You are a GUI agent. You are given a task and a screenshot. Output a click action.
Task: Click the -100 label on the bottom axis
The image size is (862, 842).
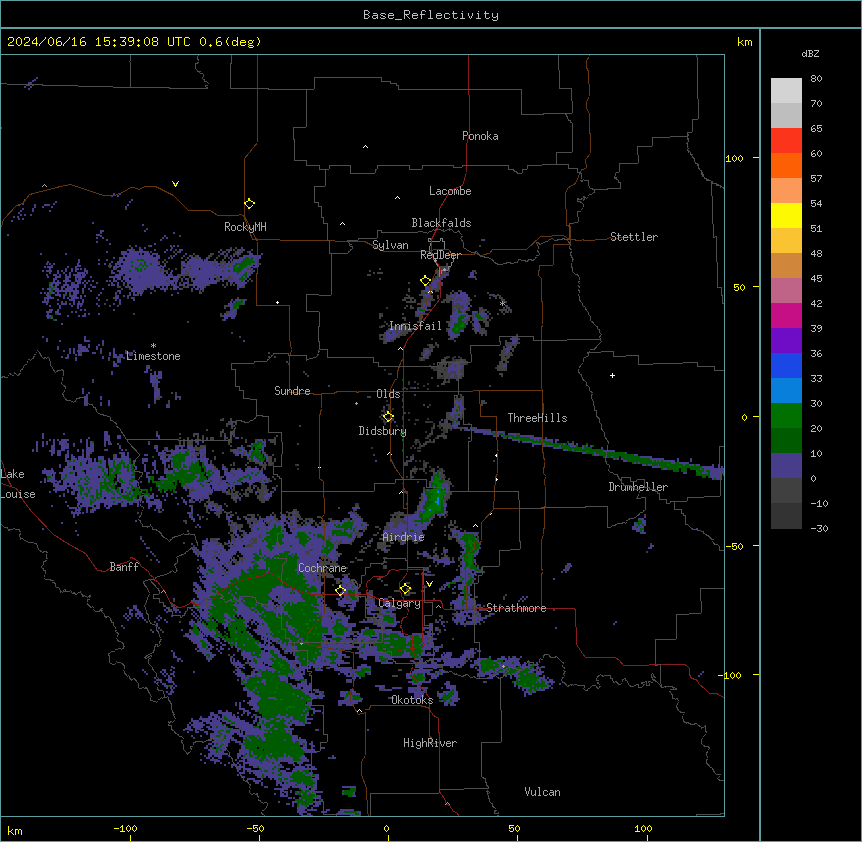pos(125,828)
